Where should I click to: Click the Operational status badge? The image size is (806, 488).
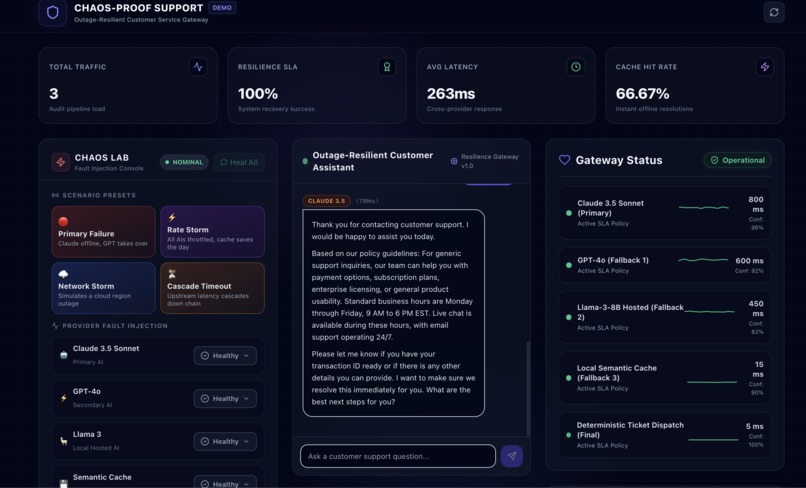[737, 160]
